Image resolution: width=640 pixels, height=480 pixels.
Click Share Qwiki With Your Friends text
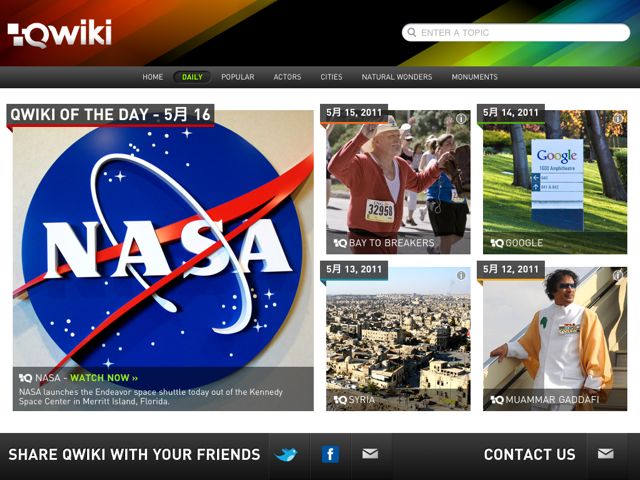point(134,454)
